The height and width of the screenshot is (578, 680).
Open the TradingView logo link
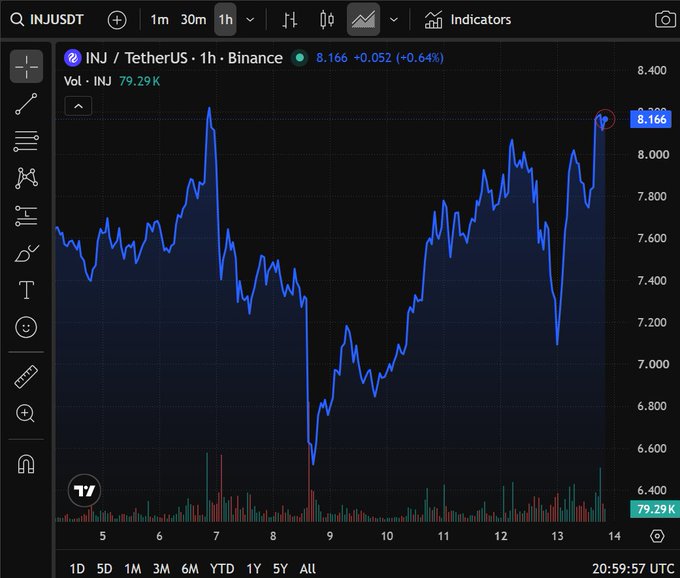[85, 490]
